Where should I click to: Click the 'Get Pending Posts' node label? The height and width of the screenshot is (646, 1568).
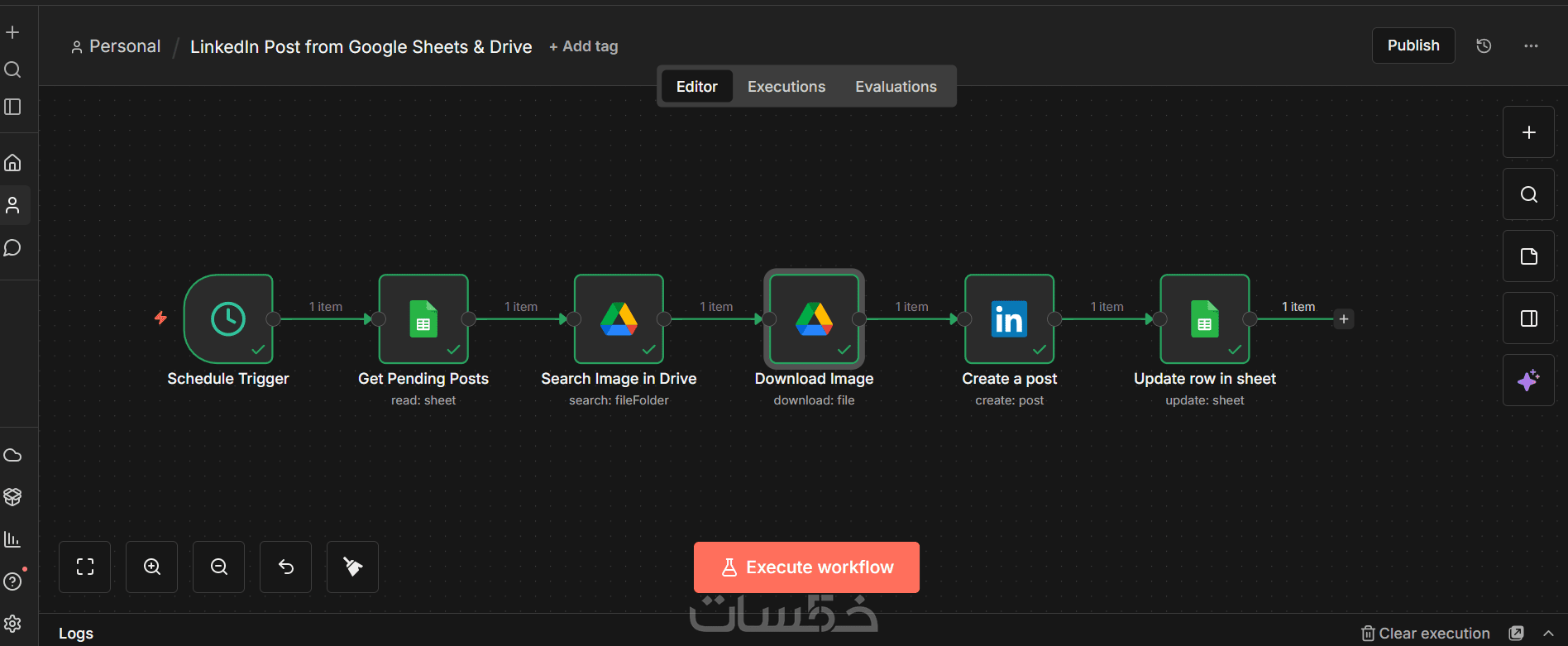423,379
